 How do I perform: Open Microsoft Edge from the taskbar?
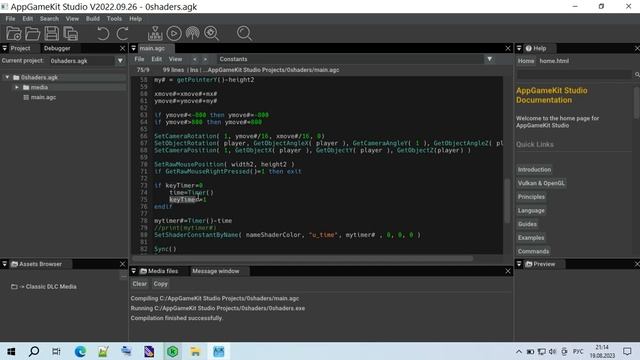[80, 351]
